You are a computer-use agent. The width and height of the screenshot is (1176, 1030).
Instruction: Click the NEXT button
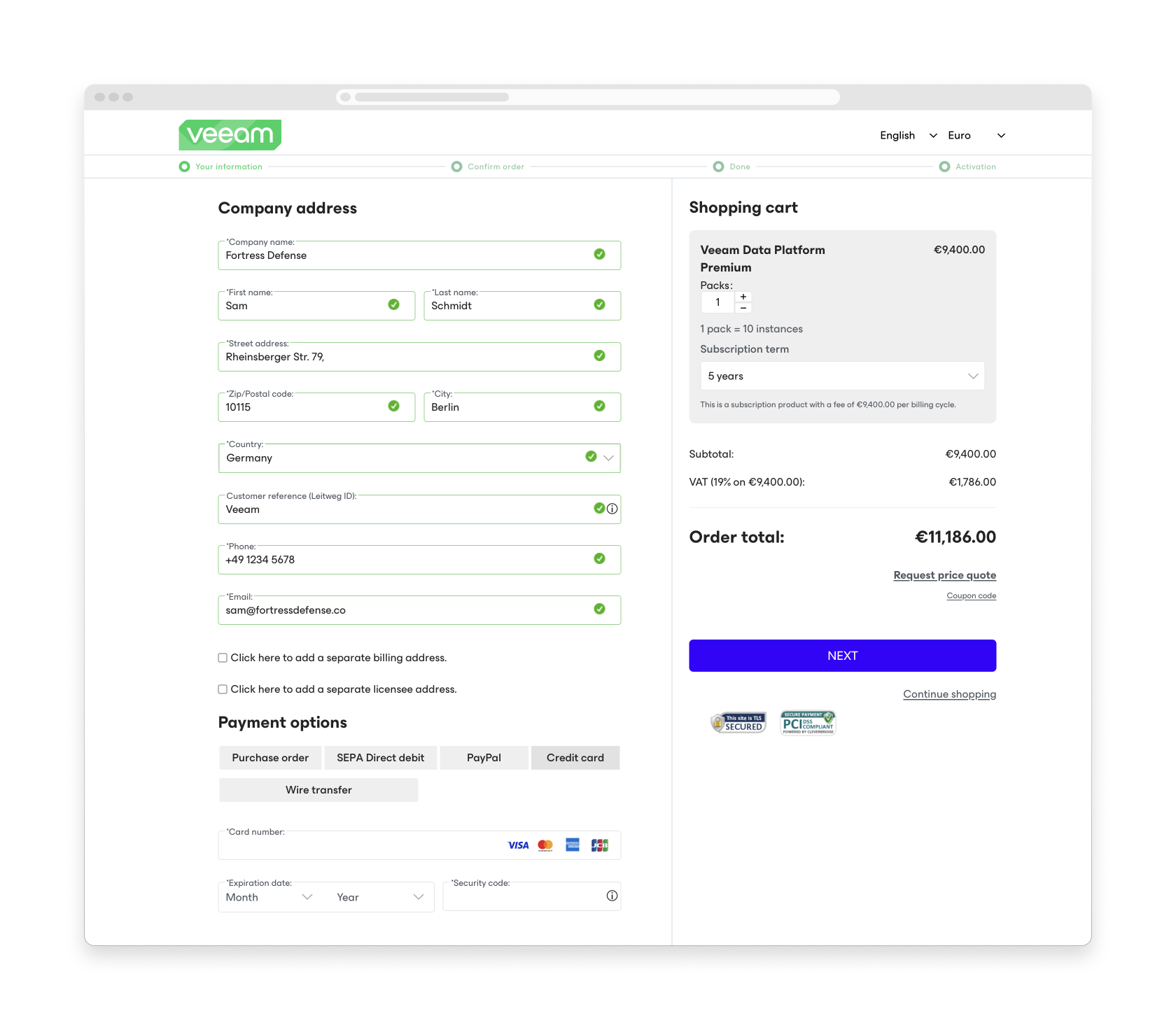tap(842, 656)
